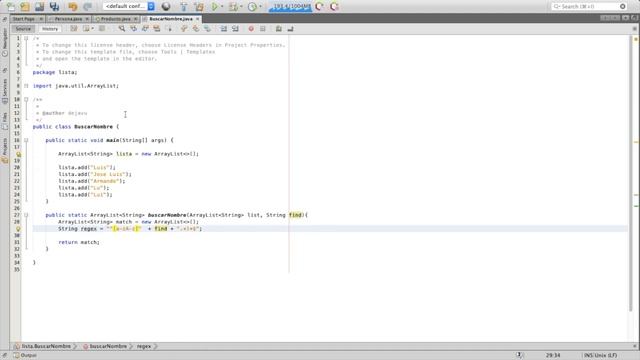This screenshot has width=640, height=360.
Task: Switch to the Producto.java tab
Action: pyautogui.click(x=116, y=19)
